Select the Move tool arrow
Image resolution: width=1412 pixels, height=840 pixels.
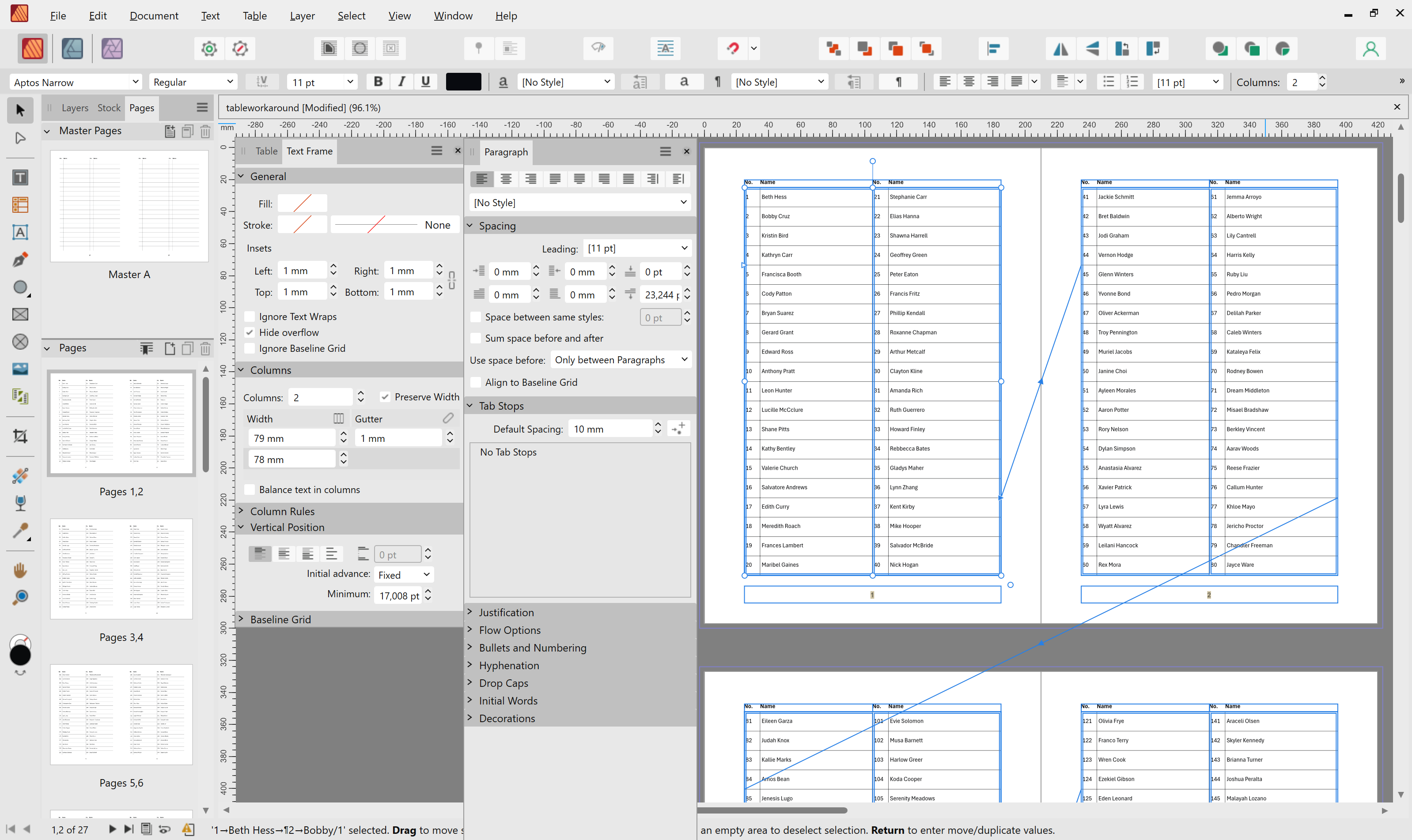(20, 110)
